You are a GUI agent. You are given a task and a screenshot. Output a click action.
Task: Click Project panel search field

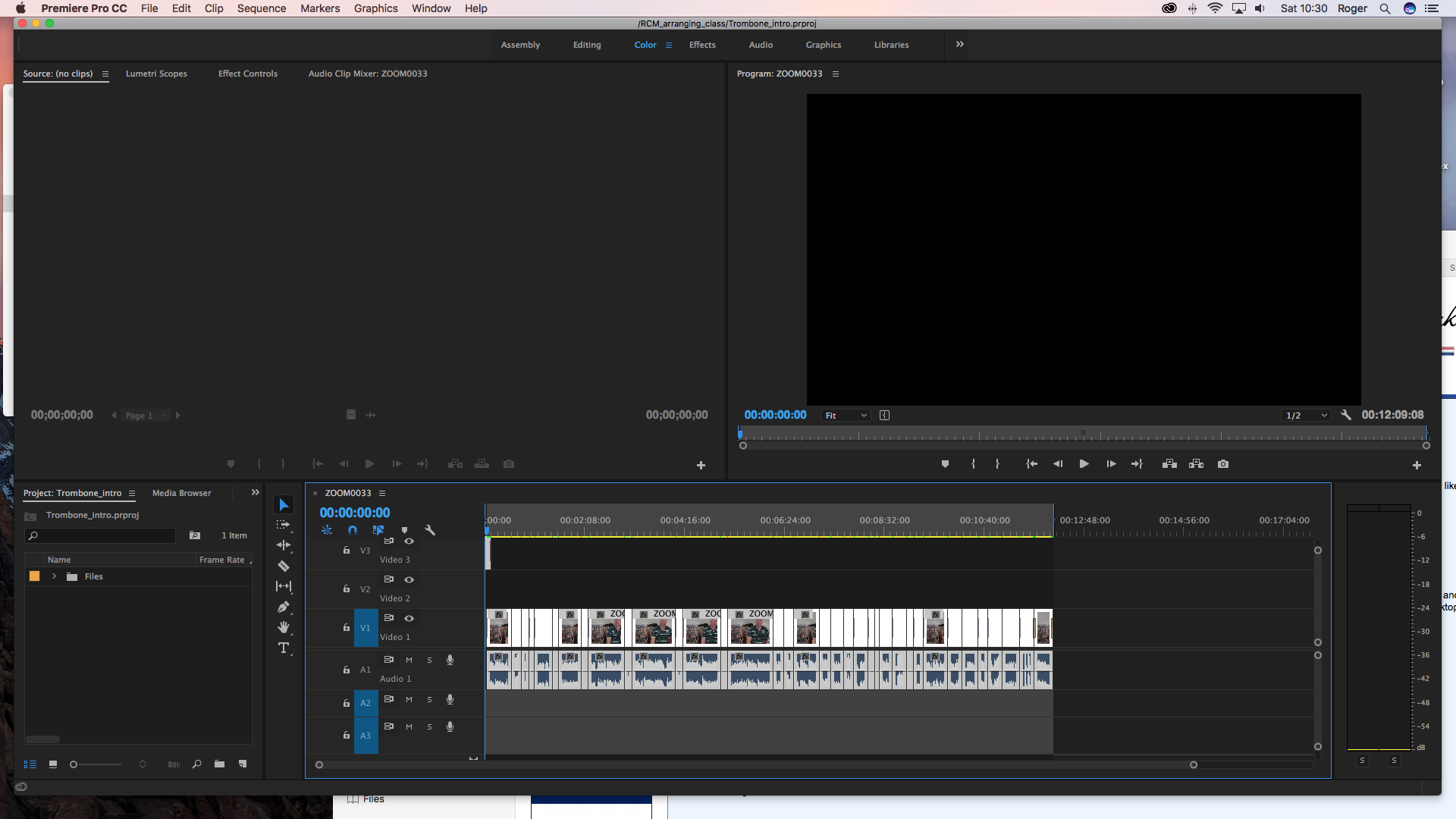(100, 535)
